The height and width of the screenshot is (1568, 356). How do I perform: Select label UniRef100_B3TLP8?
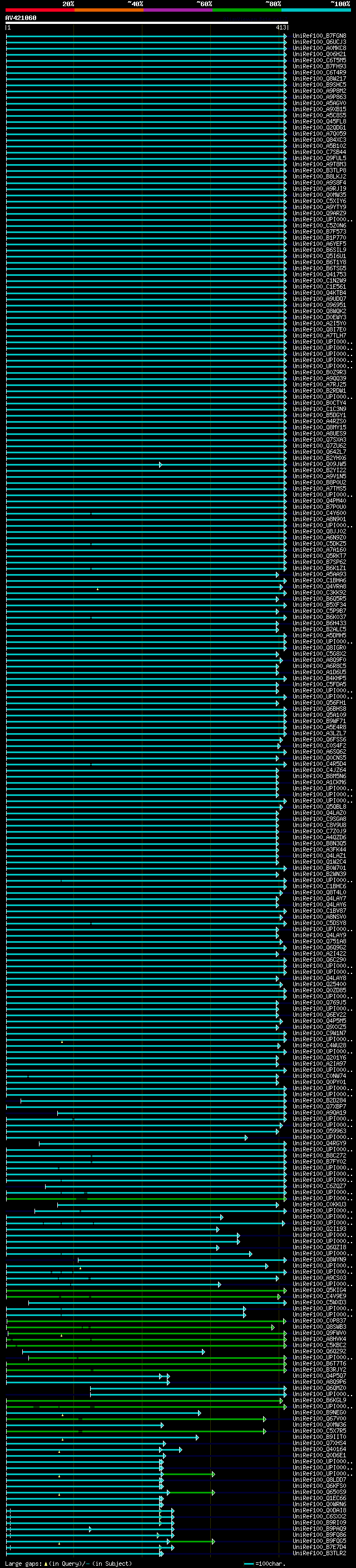(319, 170)
